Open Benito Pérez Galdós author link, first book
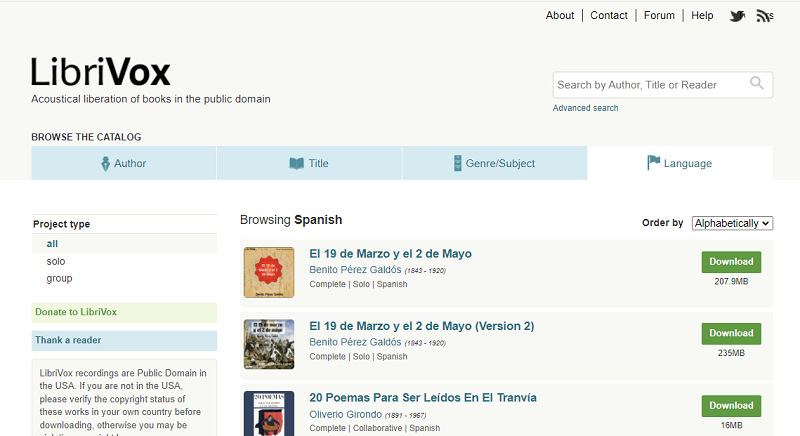This screenshot has width=800, height=436. [355, 270]
